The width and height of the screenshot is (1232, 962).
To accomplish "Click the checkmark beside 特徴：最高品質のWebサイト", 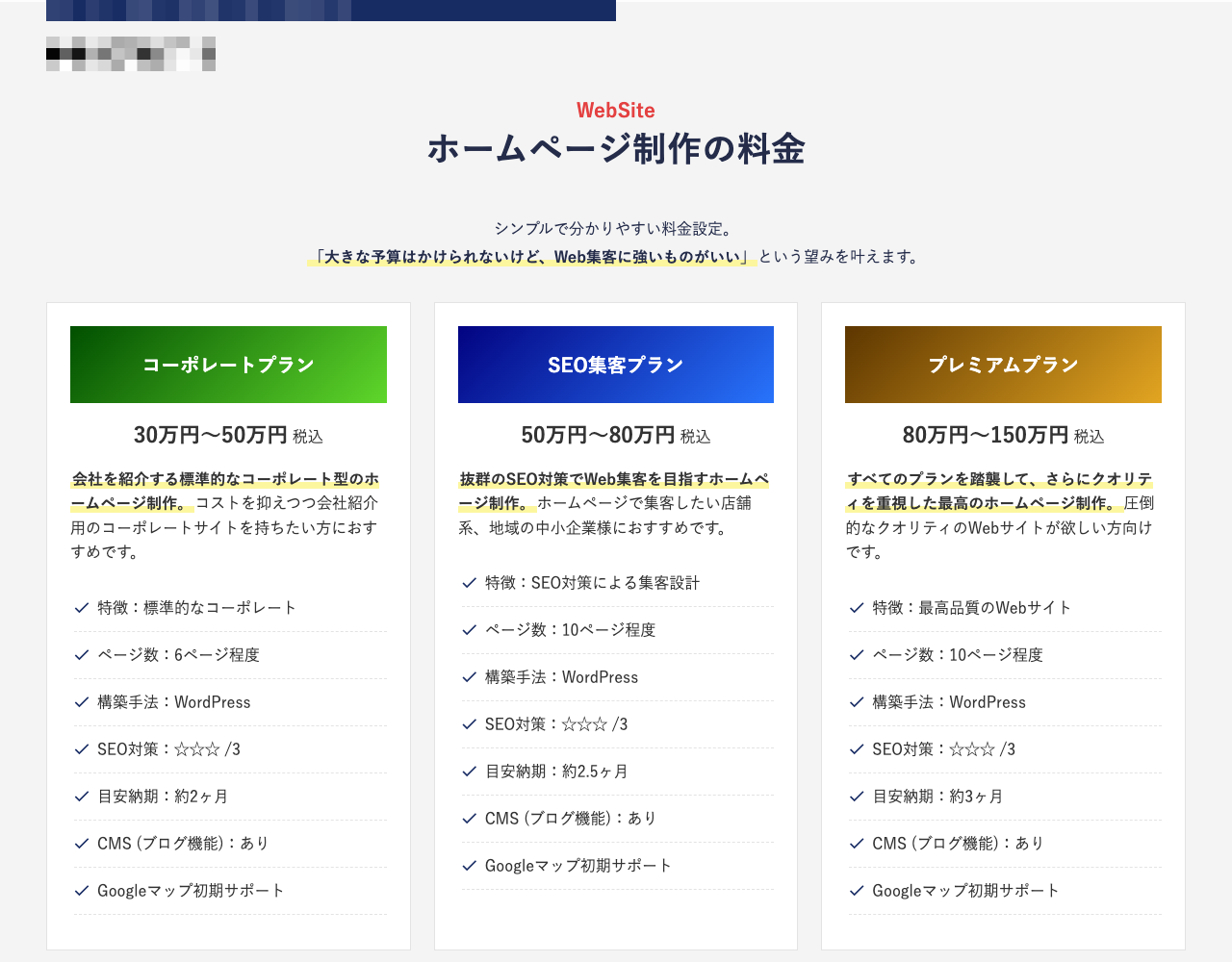I will 857,608.
